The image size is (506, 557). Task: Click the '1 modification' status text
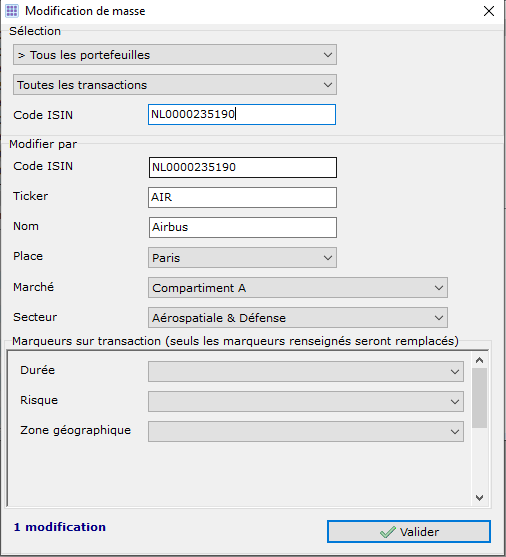[x=60, y=527]
